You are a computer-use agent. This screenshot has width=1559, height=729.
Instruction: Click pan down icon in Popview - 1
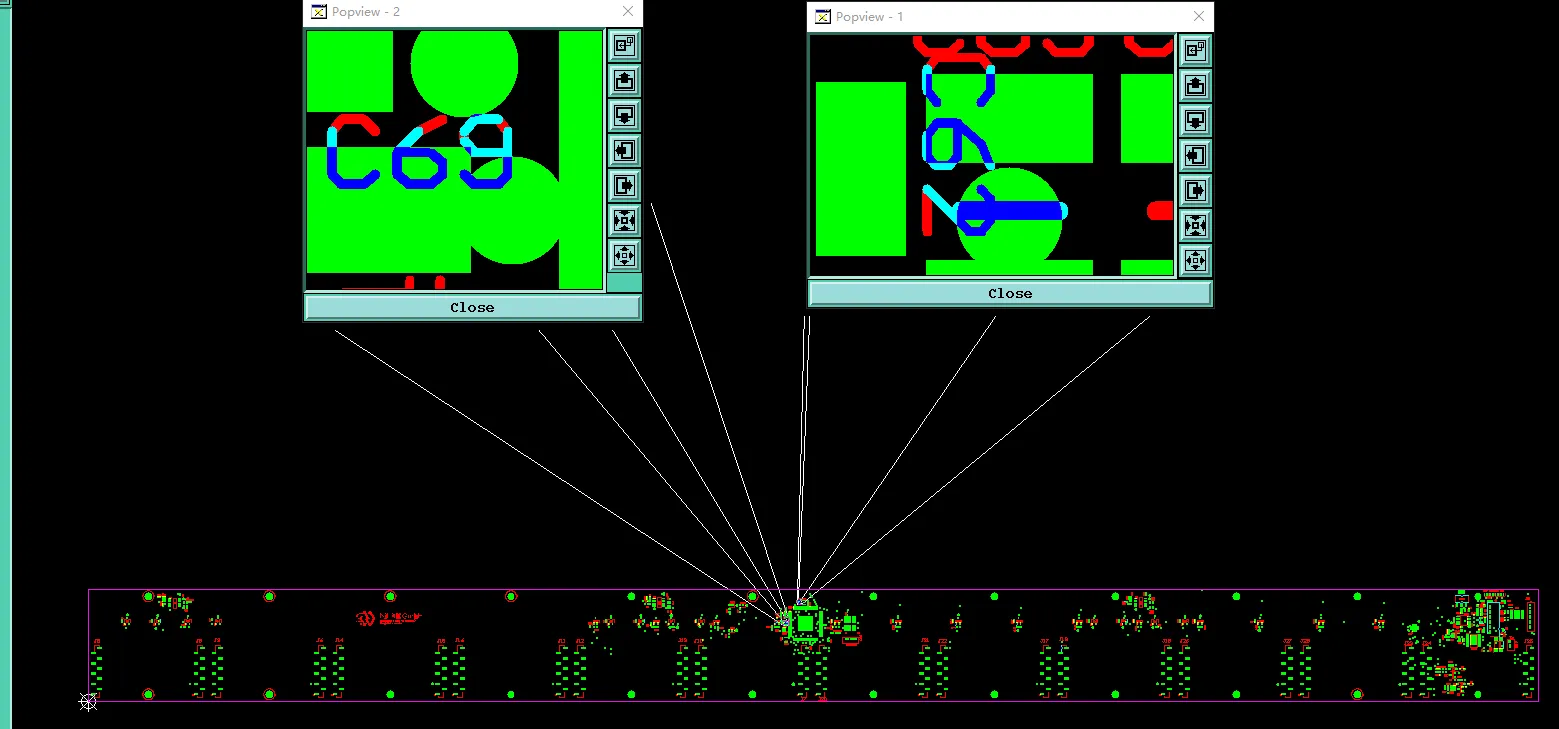1195,120
